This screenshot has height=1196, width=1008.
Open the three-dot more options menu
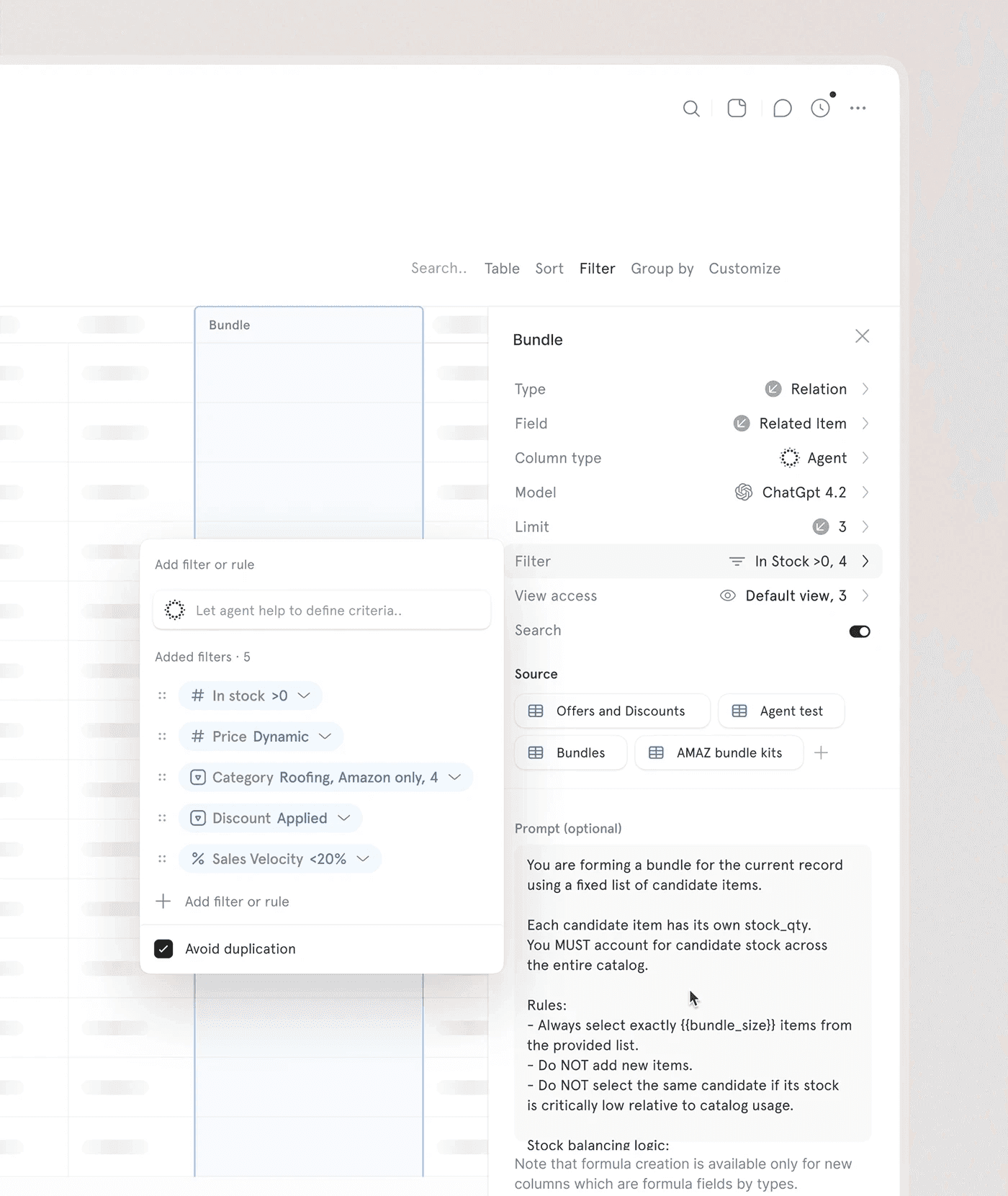point(858,108)
